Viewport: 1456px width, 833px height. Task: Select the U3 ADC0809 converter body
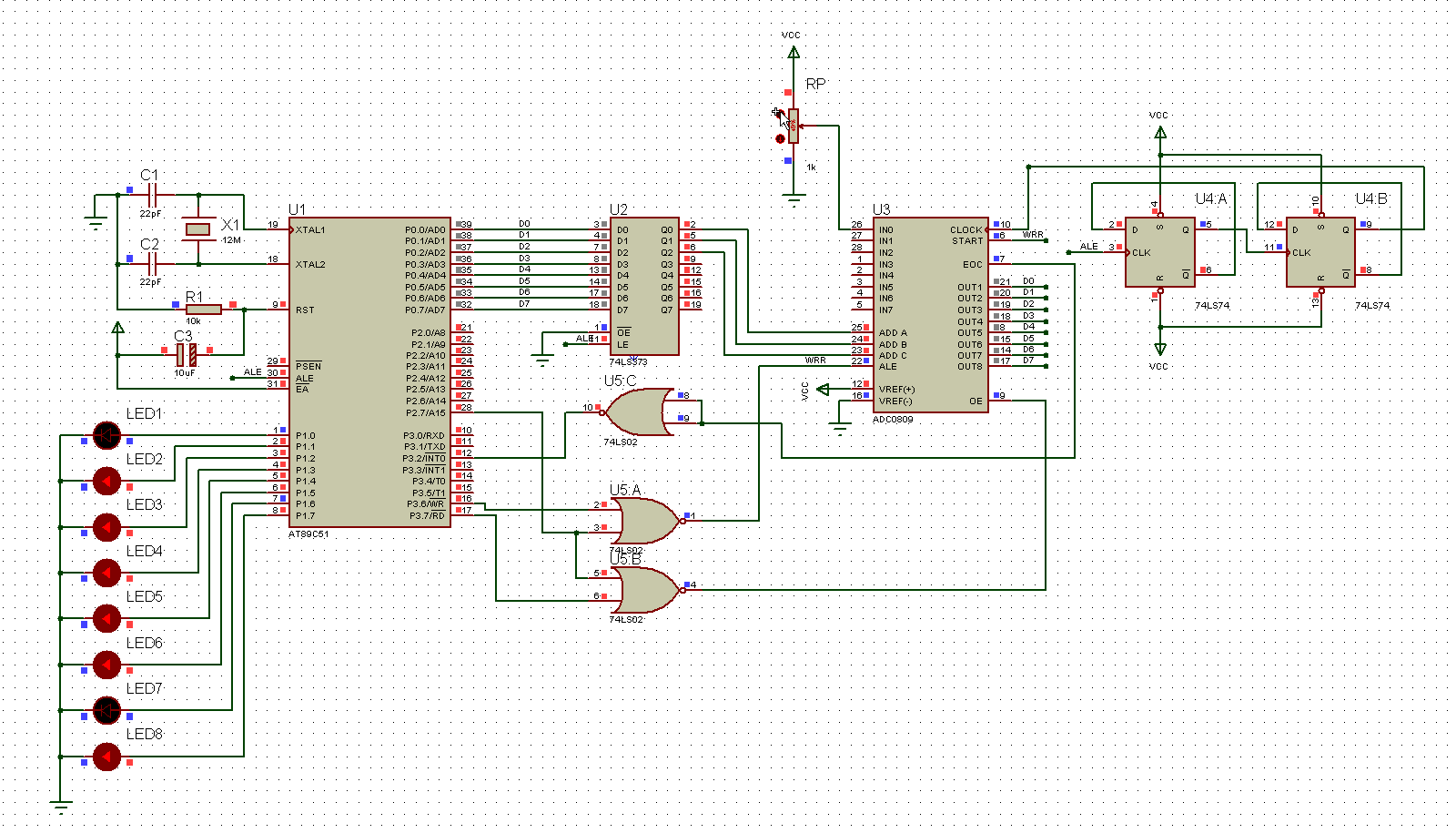pos(931,315)
